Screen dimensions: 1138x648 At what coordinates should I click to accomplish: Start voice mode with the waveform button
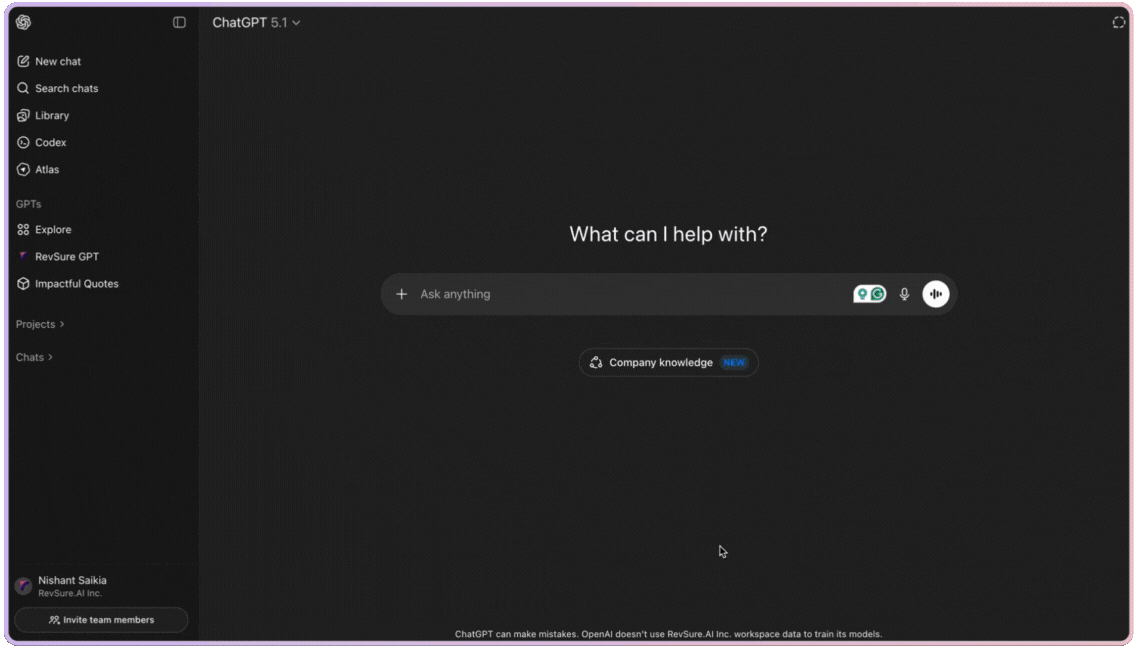(x=936, y=294)
